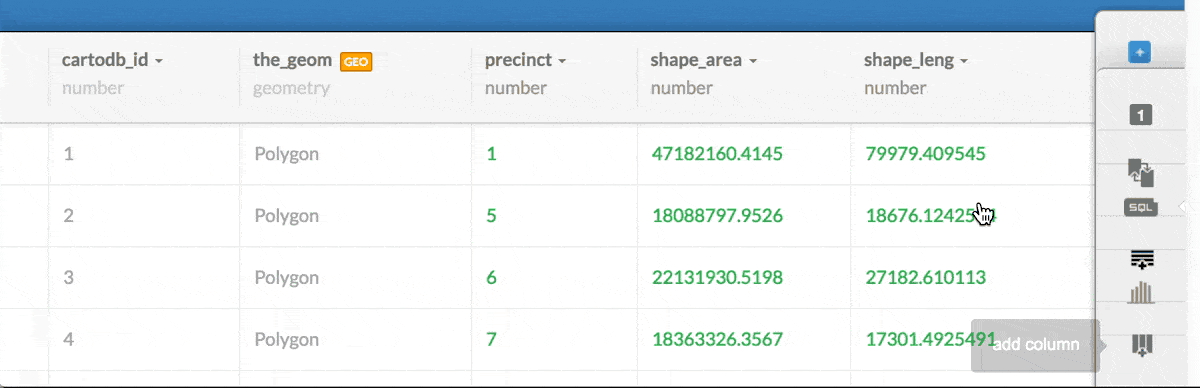The width and height of the screenshot is (1200, 388).
Task: Open the histogram filters icon
Action: coord(1141,292)
